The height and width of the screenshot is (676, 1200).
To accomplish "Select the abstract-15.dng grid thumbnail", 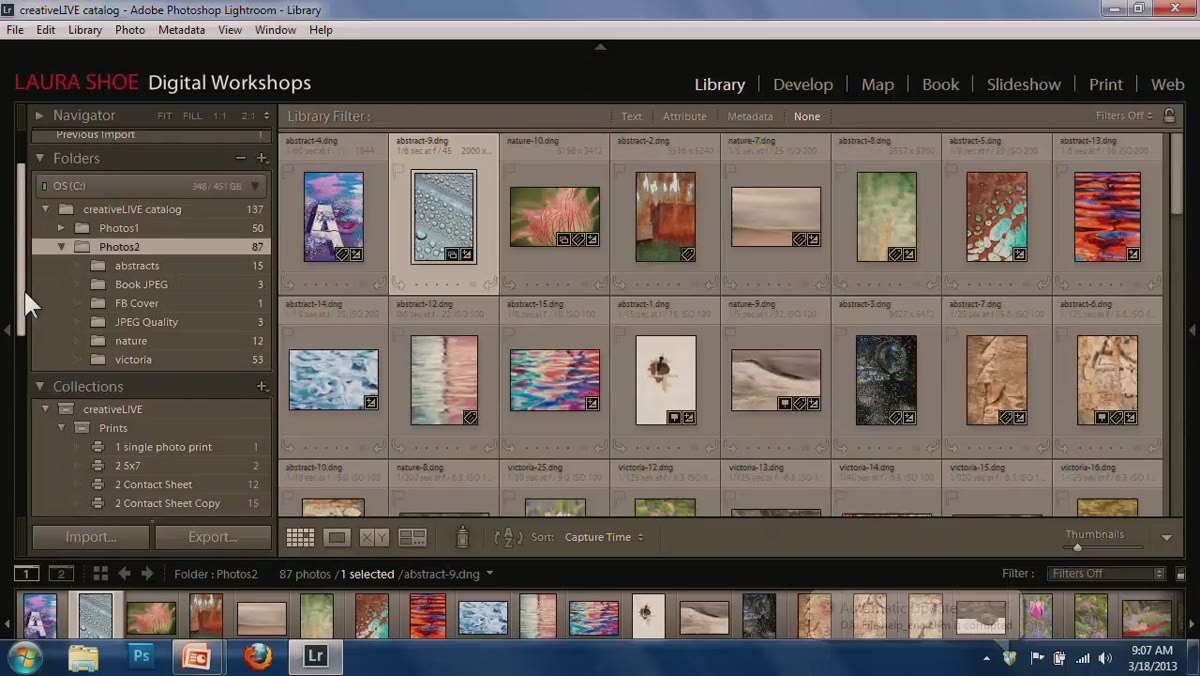I will 555,380.
